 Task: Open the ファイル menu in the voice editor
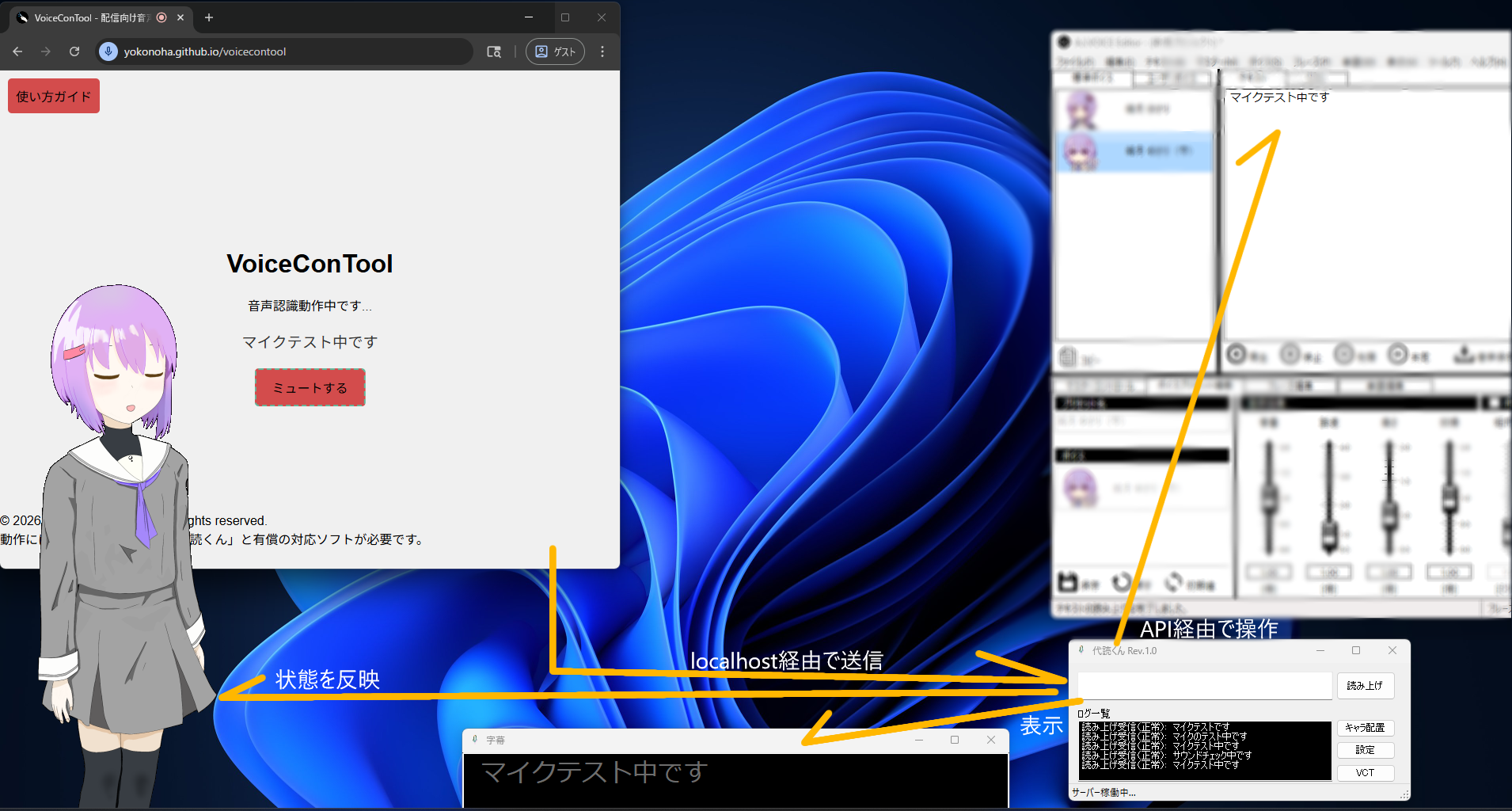(1074, 61)
